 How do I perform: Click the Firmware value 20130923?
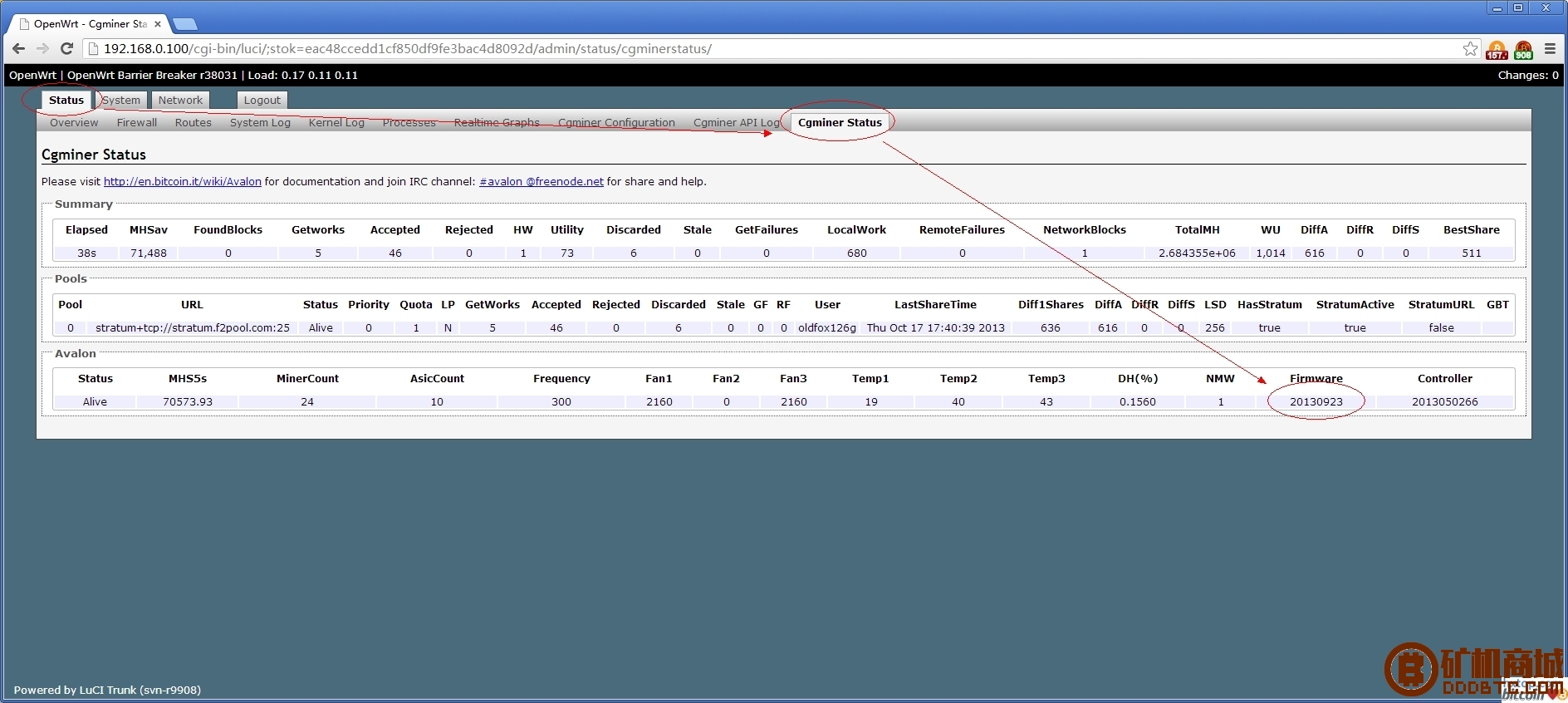(1316, 401)
